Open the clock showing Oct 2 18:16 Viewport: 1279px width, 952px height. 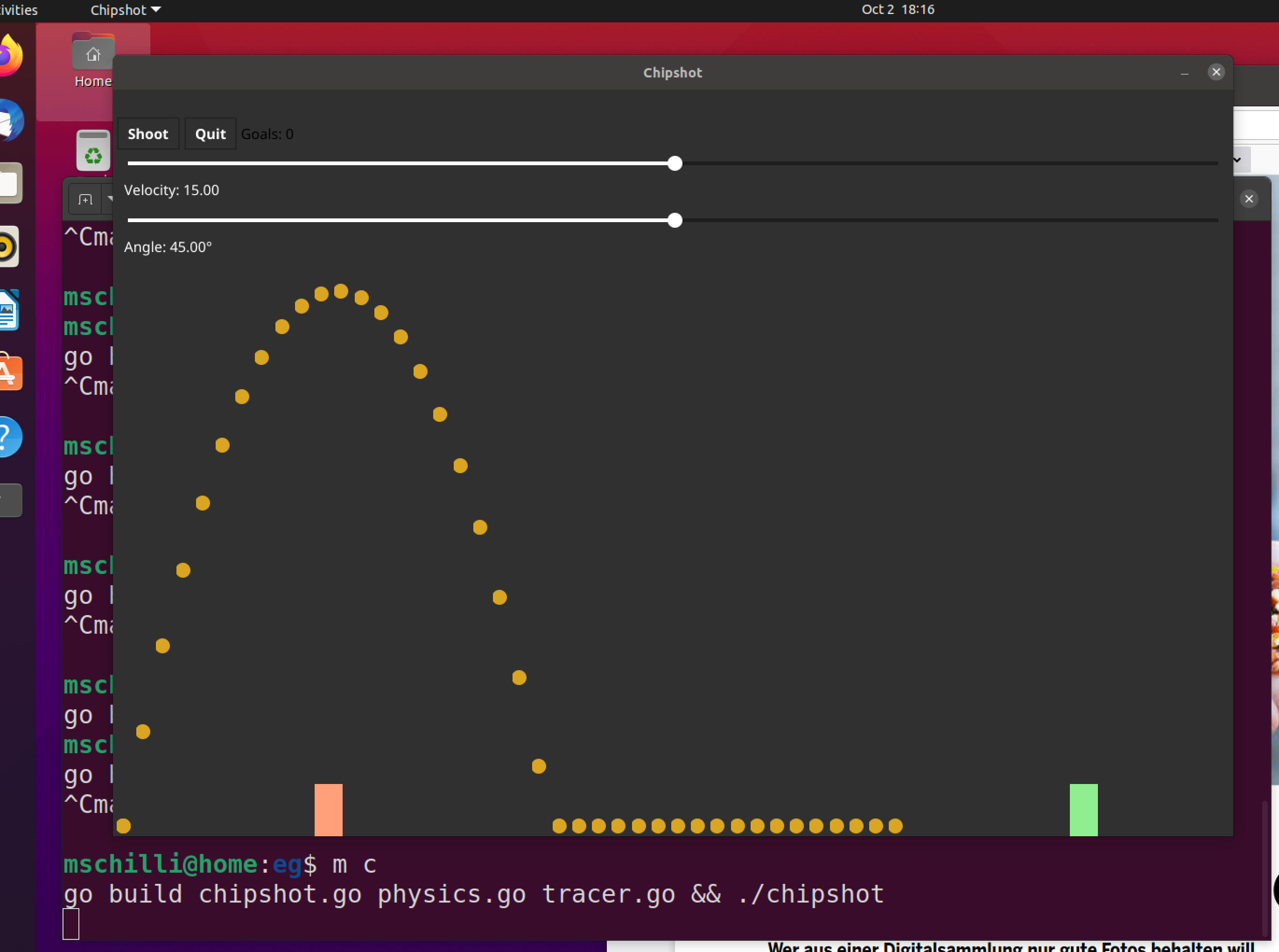click(x=898, y=9)
